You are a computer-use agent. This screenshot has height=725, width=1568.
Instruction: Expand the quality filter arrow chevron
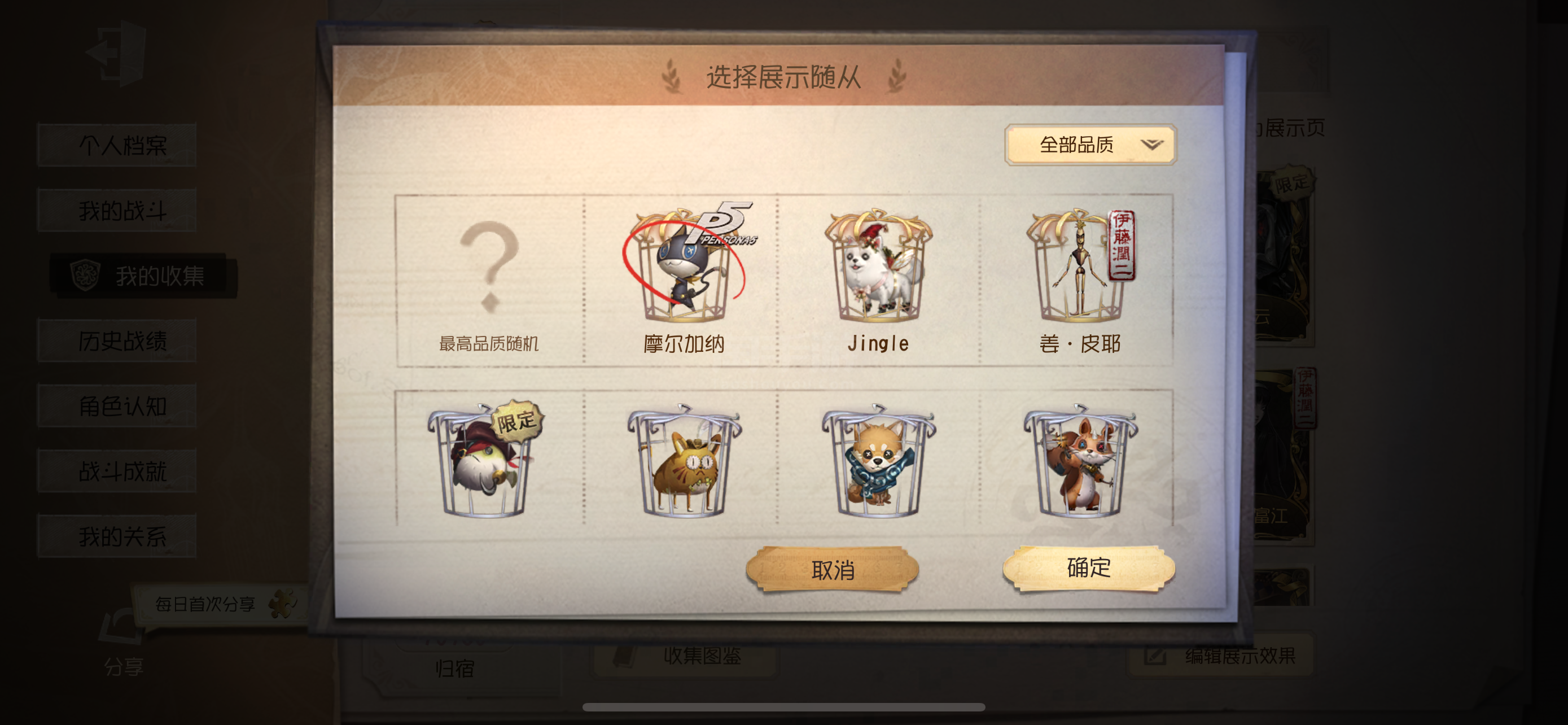point(1151,145)
